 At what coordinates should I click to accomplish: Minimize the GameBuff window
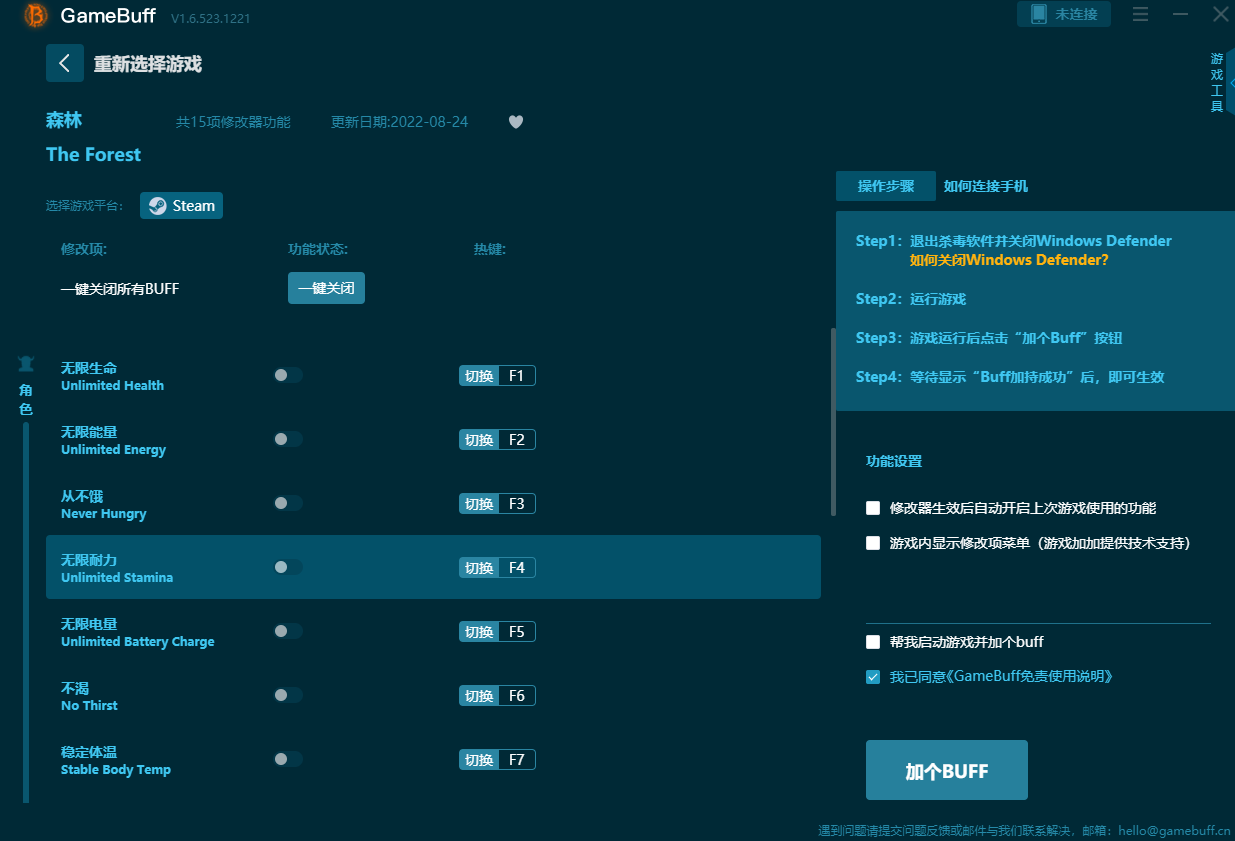tap(1180, 14)
